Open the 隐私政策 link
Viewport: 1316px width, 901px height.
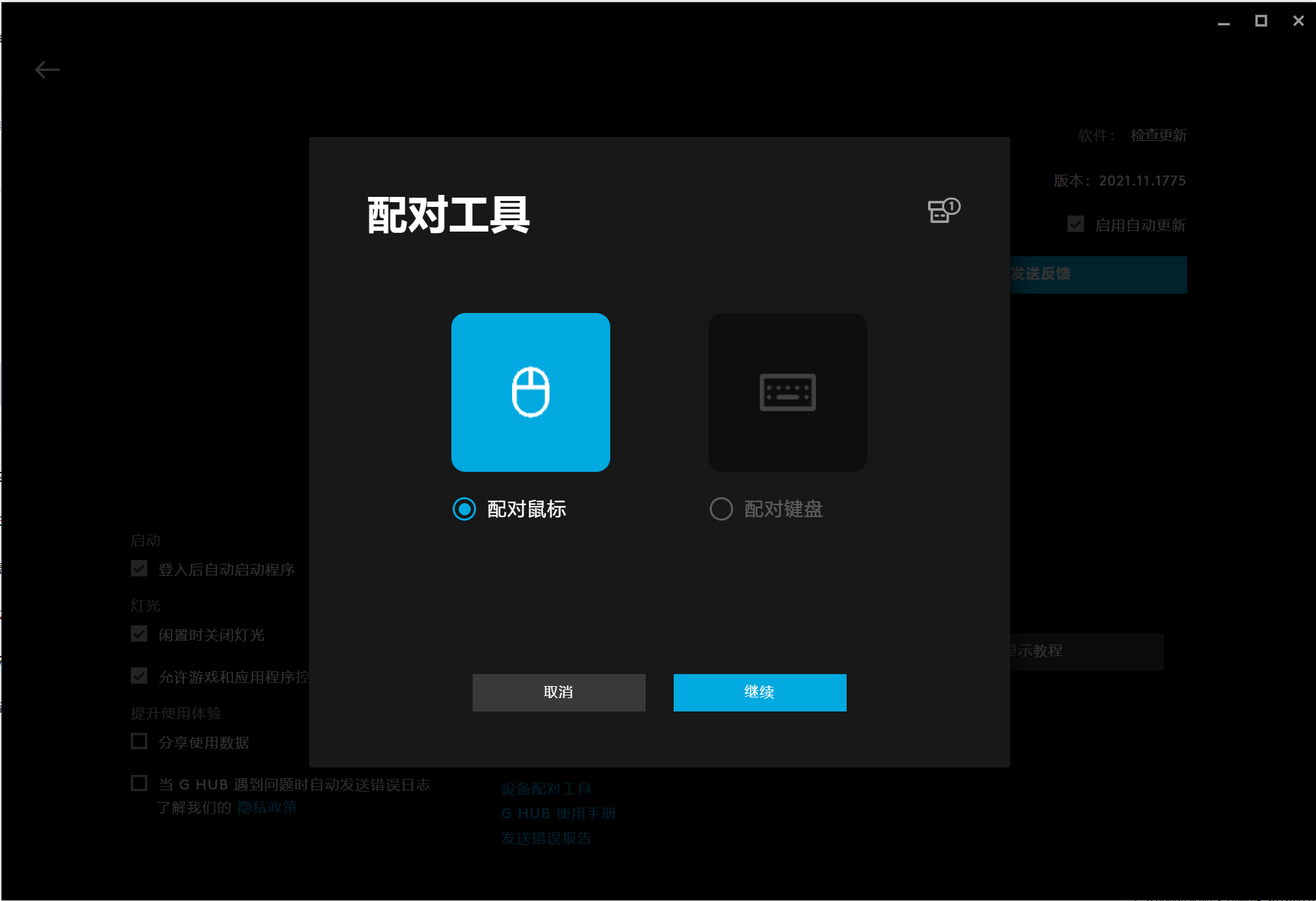(x=267, y=808)
